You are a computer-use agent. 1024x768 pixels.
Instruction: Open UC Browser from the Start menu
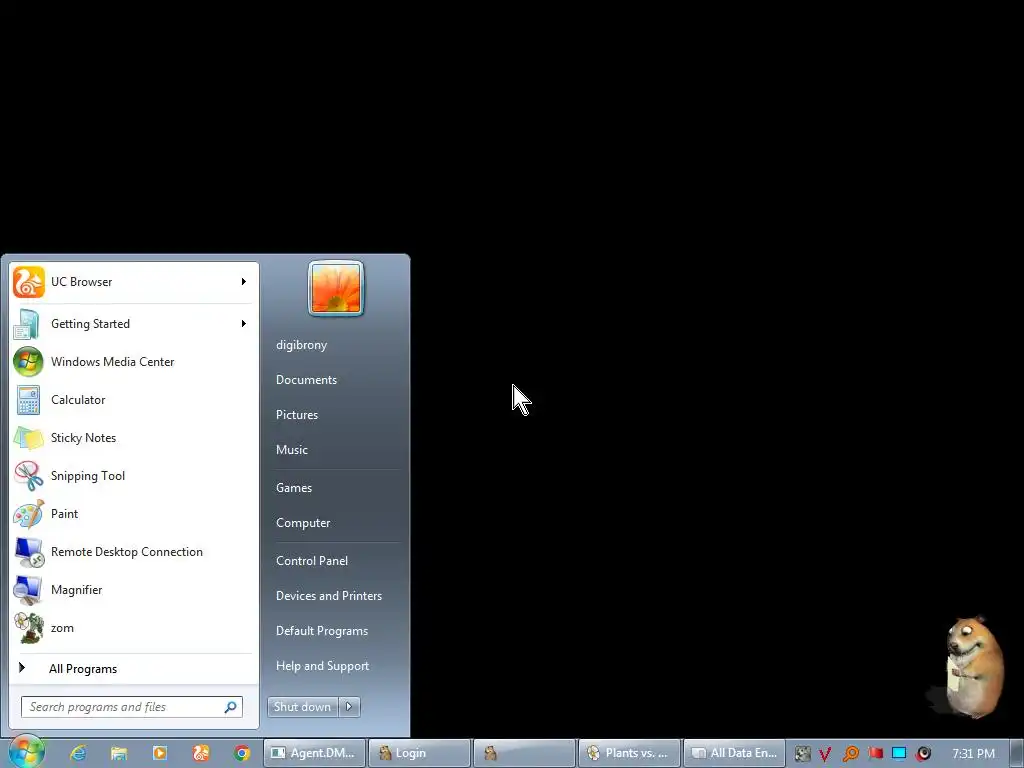134,282
